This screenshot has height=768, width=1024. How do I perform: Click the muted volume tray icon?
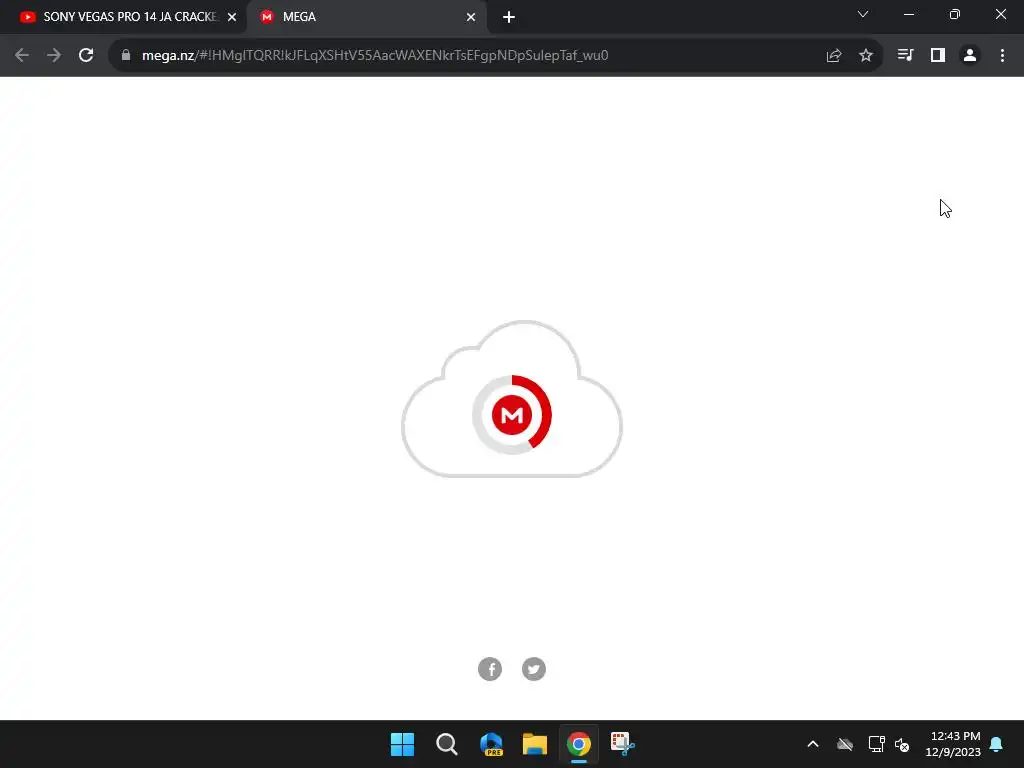point(902,744)
